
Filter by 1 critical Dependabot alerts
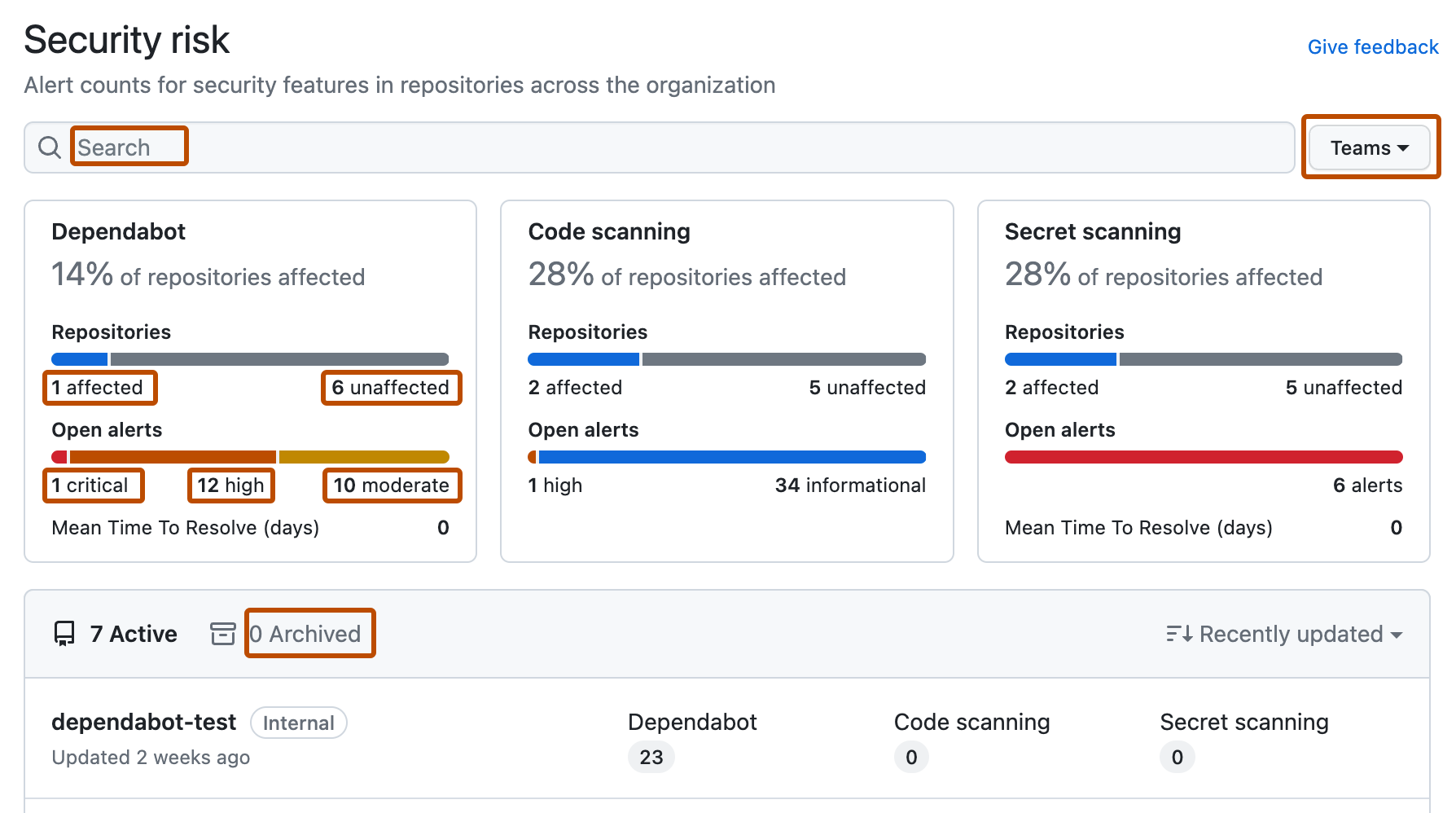pyautogui.click(x=90, y=486)
